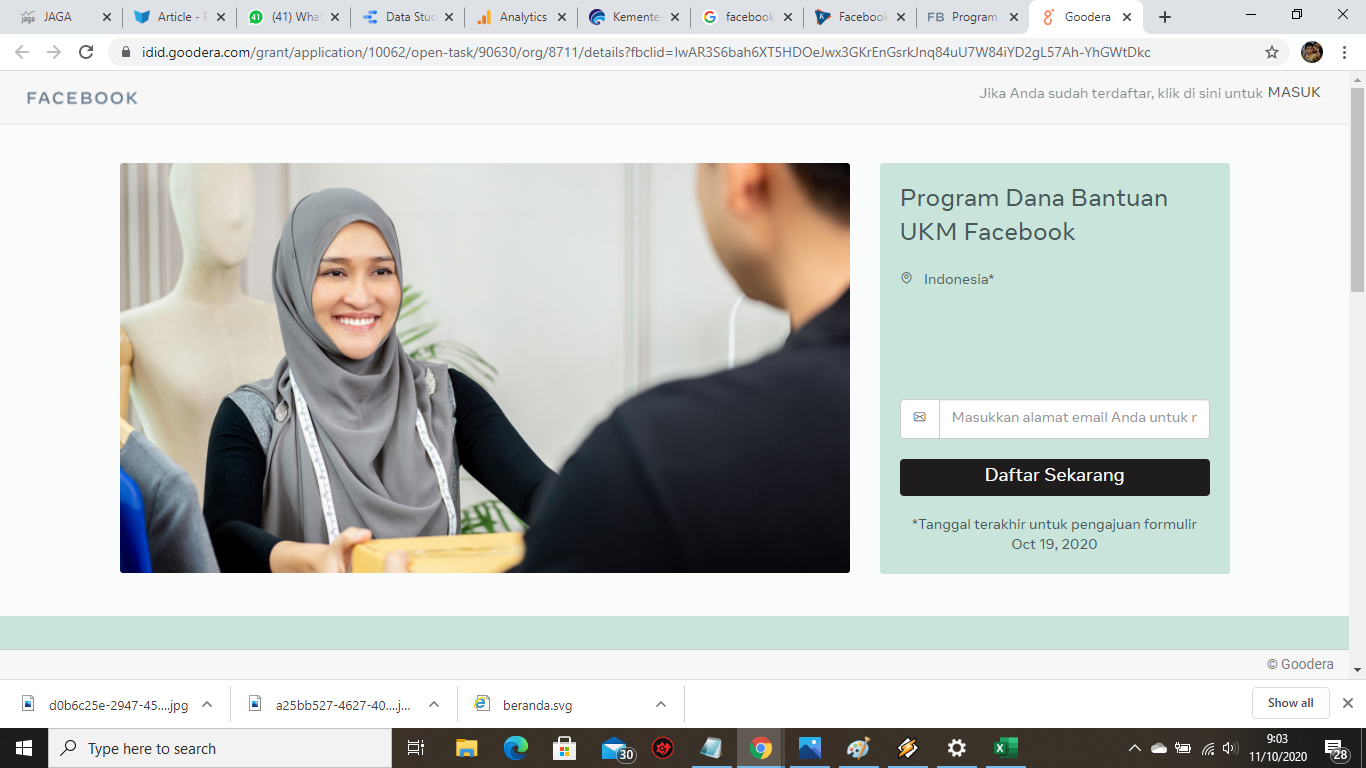Switch to the WhatsApp tab
This screenshot has width=1366, height=768.
pos(294,17)
